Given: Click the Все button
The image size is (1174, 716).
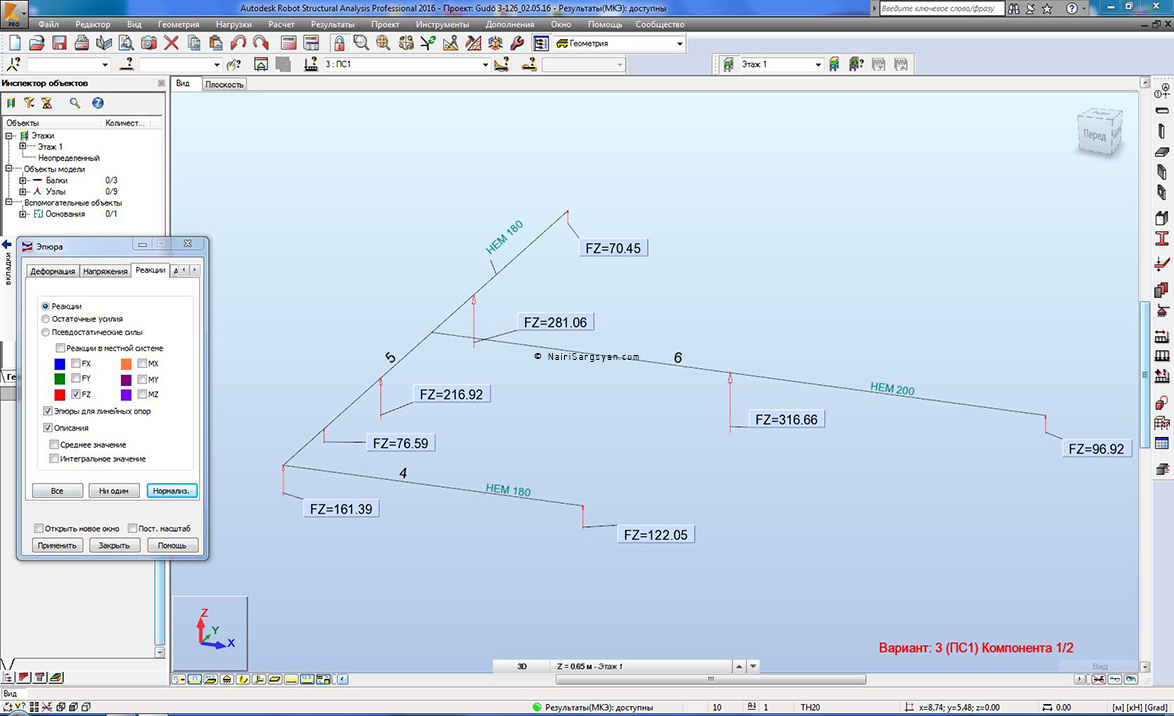Looking at the screenshot, I should click(x=58, y=491).
